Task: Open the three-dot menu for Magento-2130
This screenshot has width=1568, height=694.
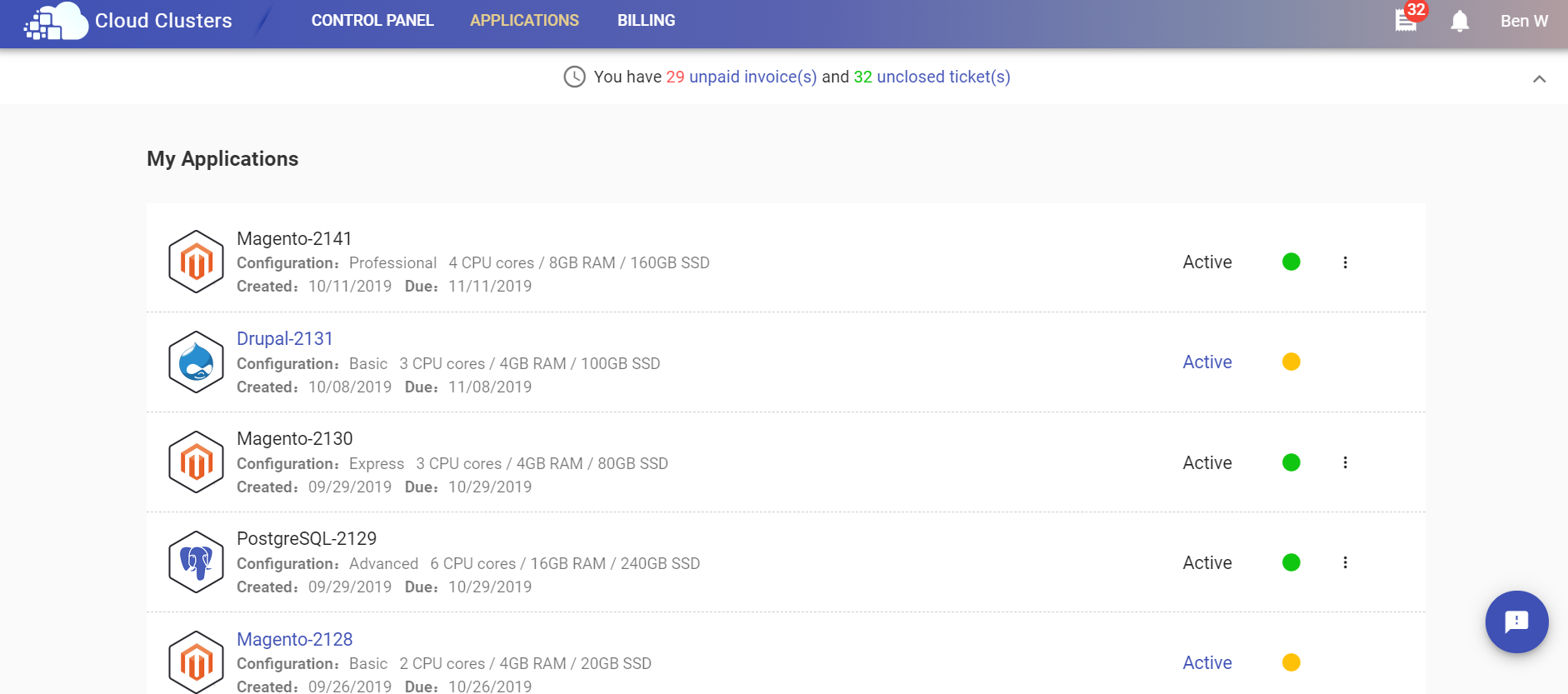Action: (x=1345, y=462)
